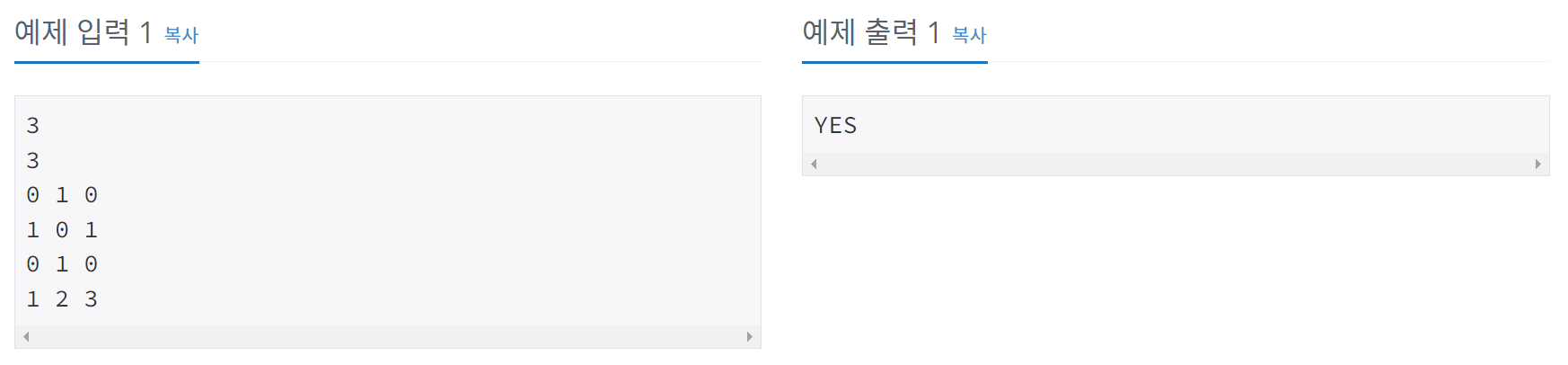Viewport: 1568px width, 365px height.
Task: Click the middle 0 in the "1 0 1" row
Action: click(62, 230)
